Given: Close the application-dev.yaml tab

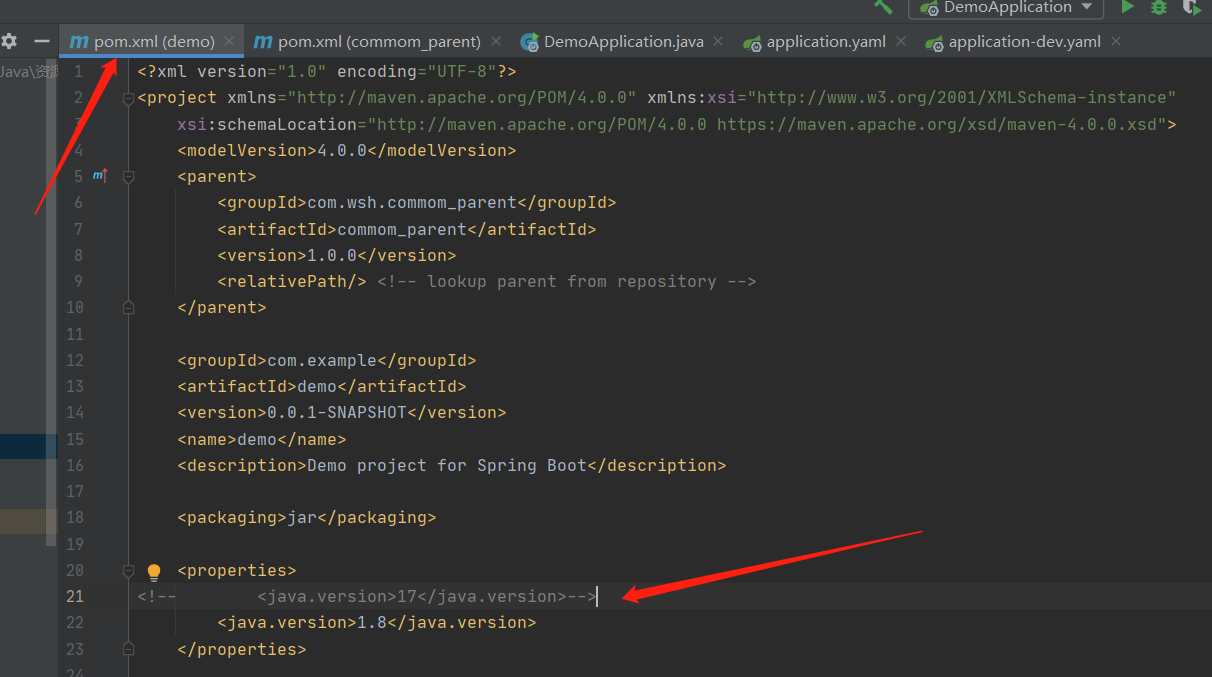Looking at the screenshot, I should 1116,42.
